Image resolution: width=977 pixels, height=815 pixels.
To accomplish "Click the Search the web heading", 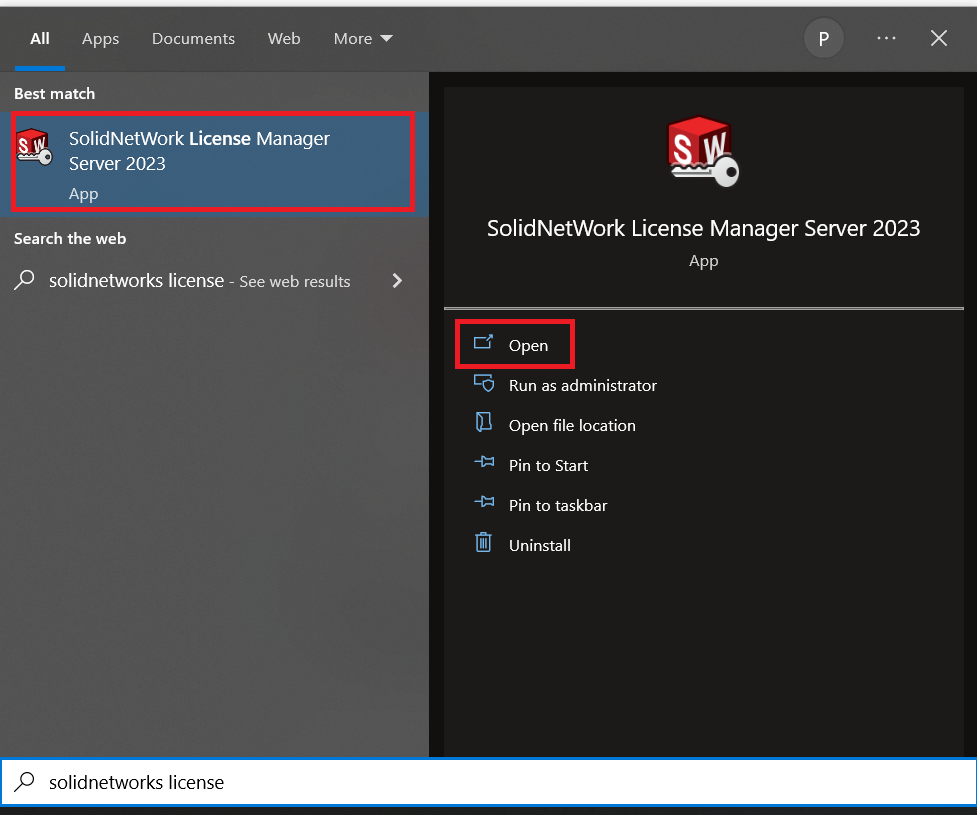I will click(70, 239).
